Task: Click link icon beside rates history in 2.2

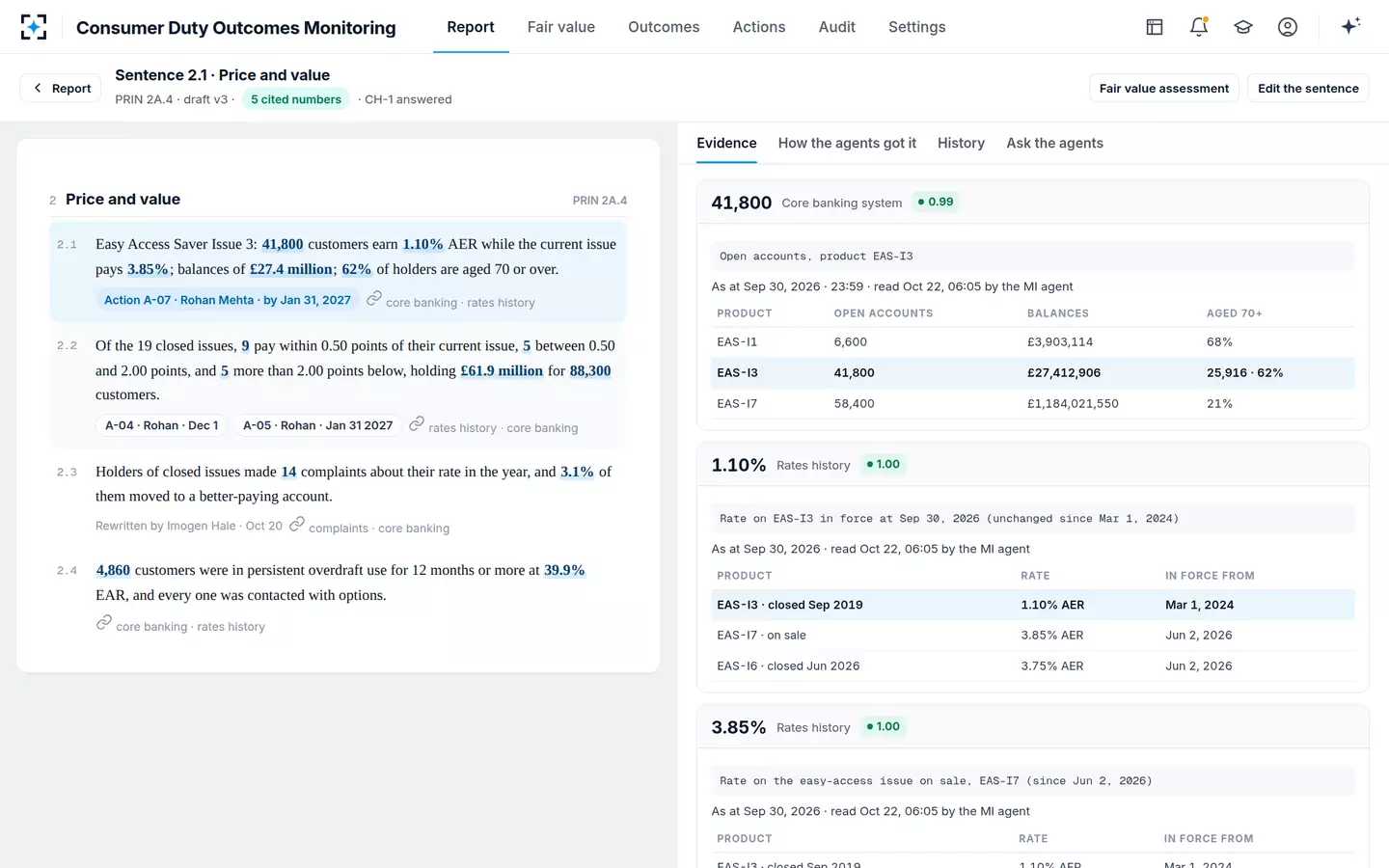Action: [417, 424]
